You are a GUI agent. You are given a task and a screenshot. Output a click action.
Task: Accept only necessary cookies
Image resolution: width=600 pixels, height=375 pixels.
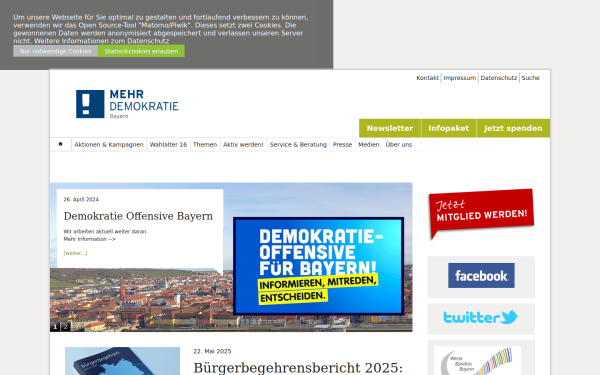tap(55, 51)
